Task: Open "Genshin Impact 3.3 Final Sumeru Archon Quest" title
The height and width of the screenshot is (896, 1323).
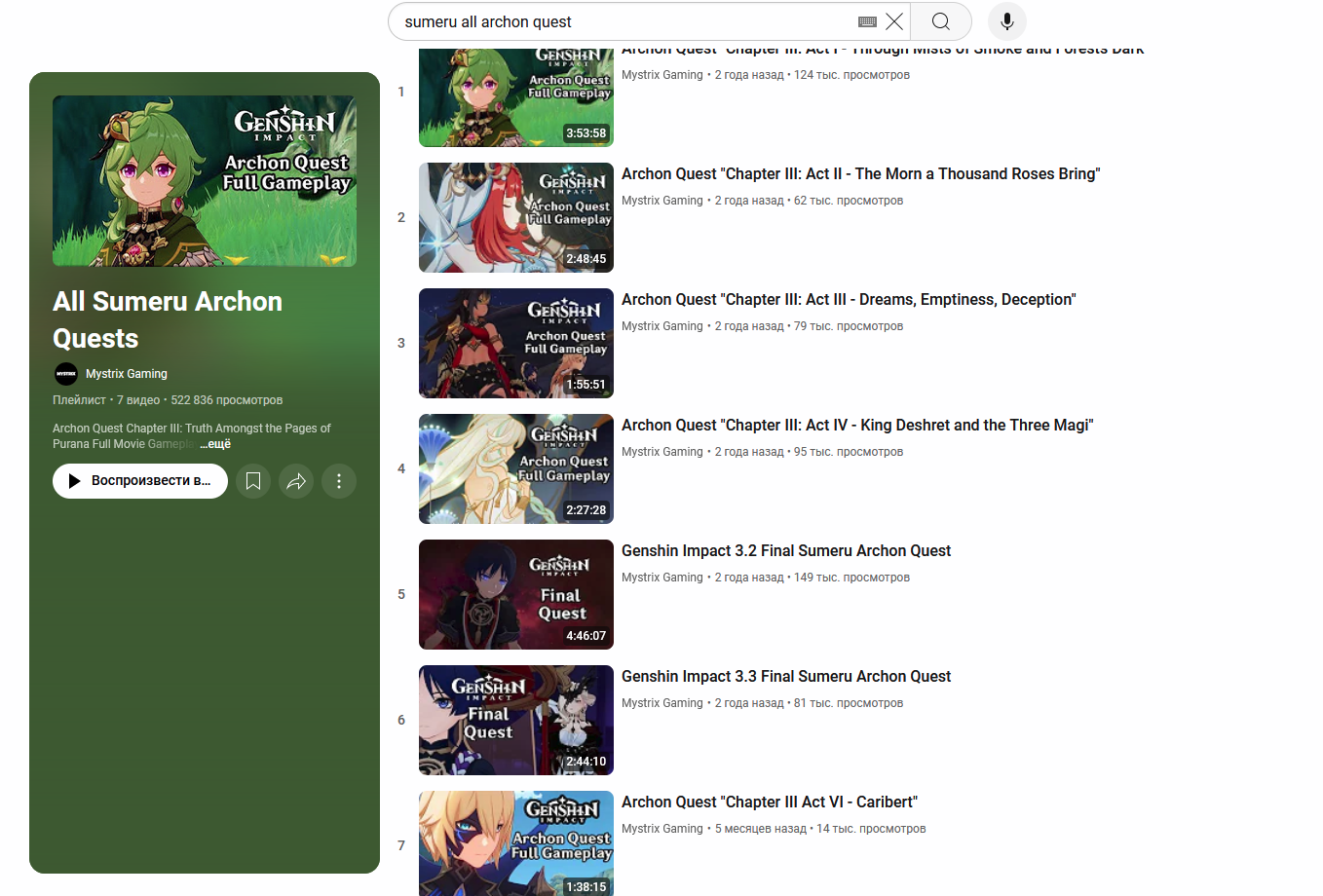Action: pyautogui.click(x=786, y=677)
